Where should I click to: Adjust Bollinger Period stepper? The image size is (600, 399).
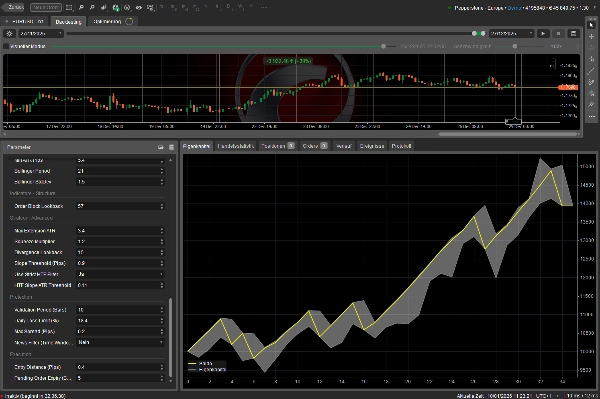click(162, 171)
